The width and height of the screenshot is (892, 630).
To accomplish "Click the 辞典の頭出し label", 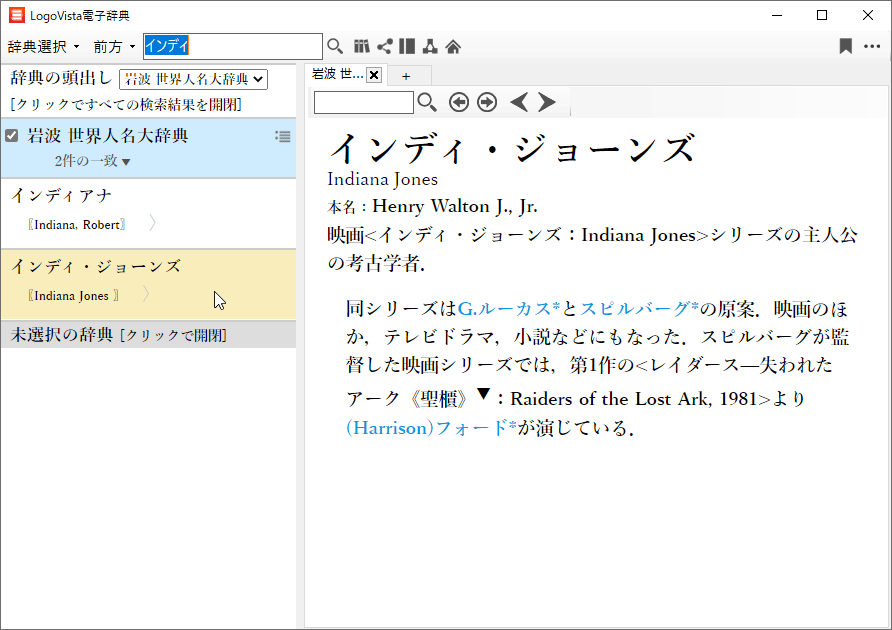I will [61, 78].
